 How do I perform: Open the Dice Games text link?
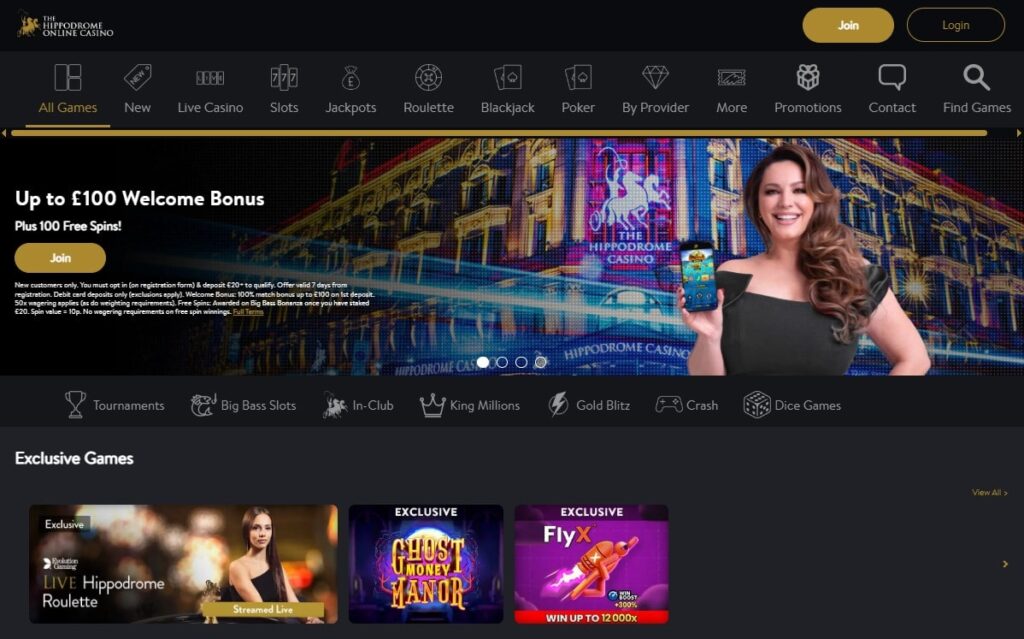[x=808, y=406]
